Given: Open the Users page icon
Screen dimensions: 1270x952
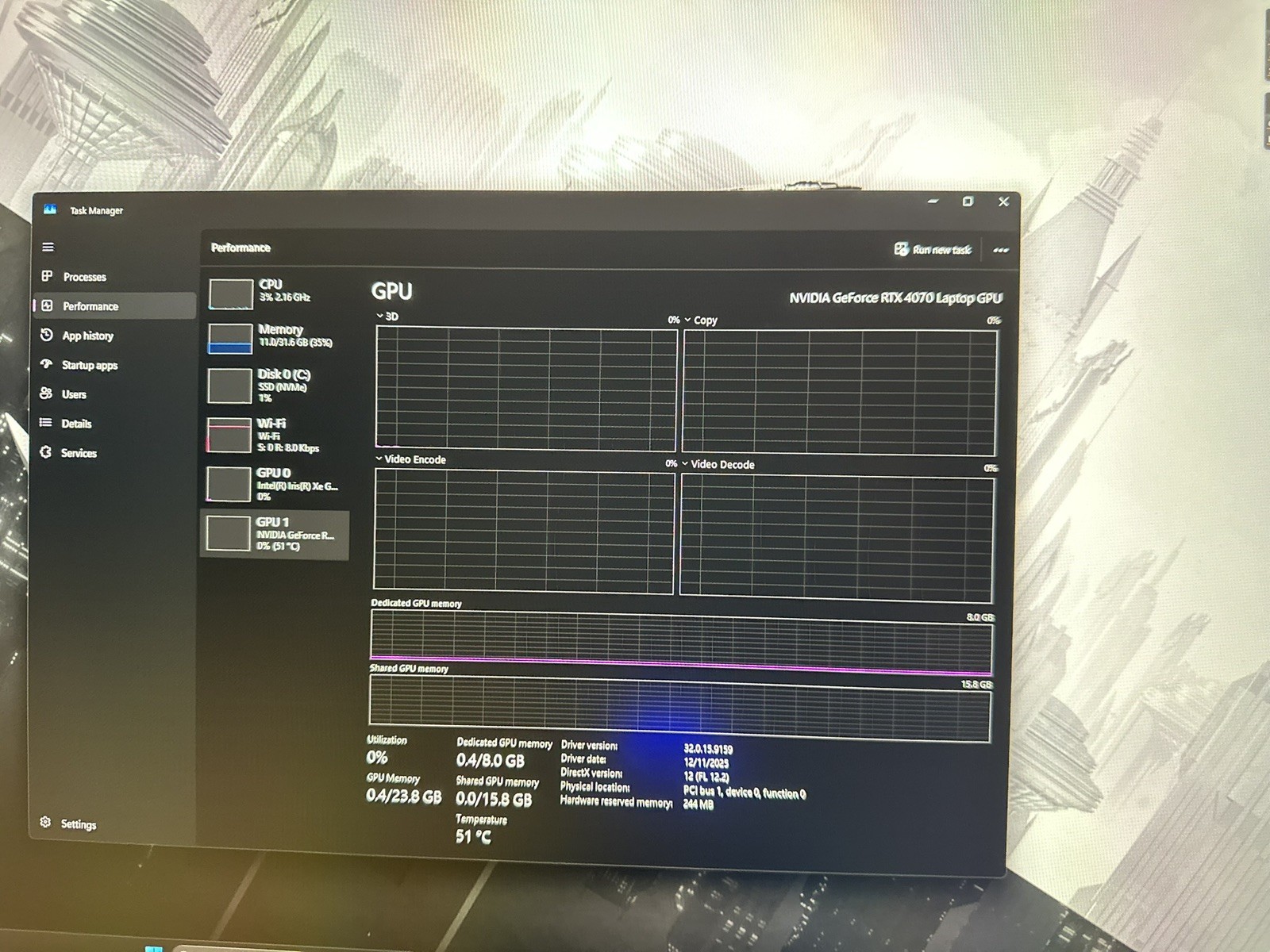Looking at the screenshot, I should [x=46, y=393].
